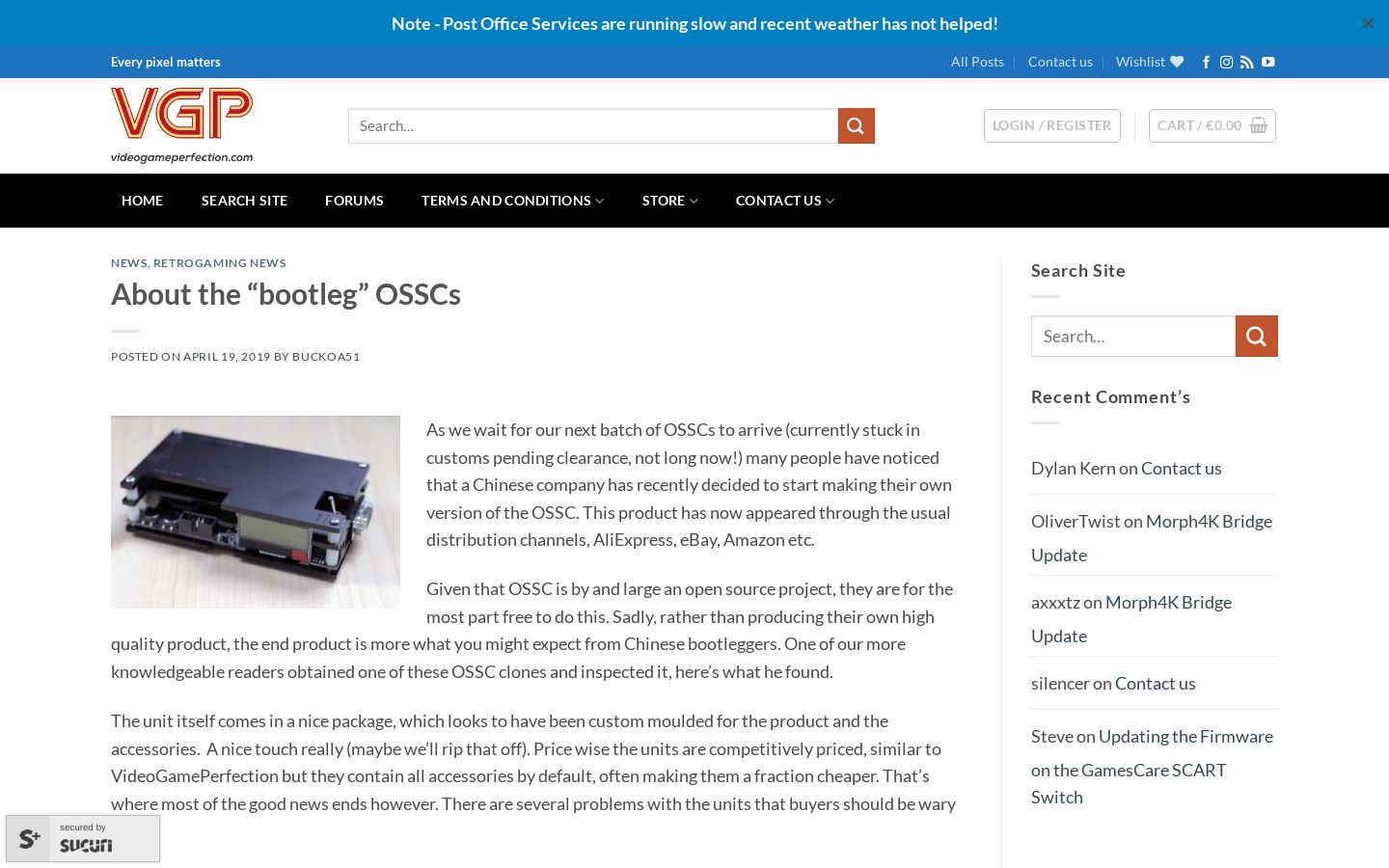Open Contact us in the top bar
The height and width of the screenshot is (868, 1389).
coord(1060,62)
